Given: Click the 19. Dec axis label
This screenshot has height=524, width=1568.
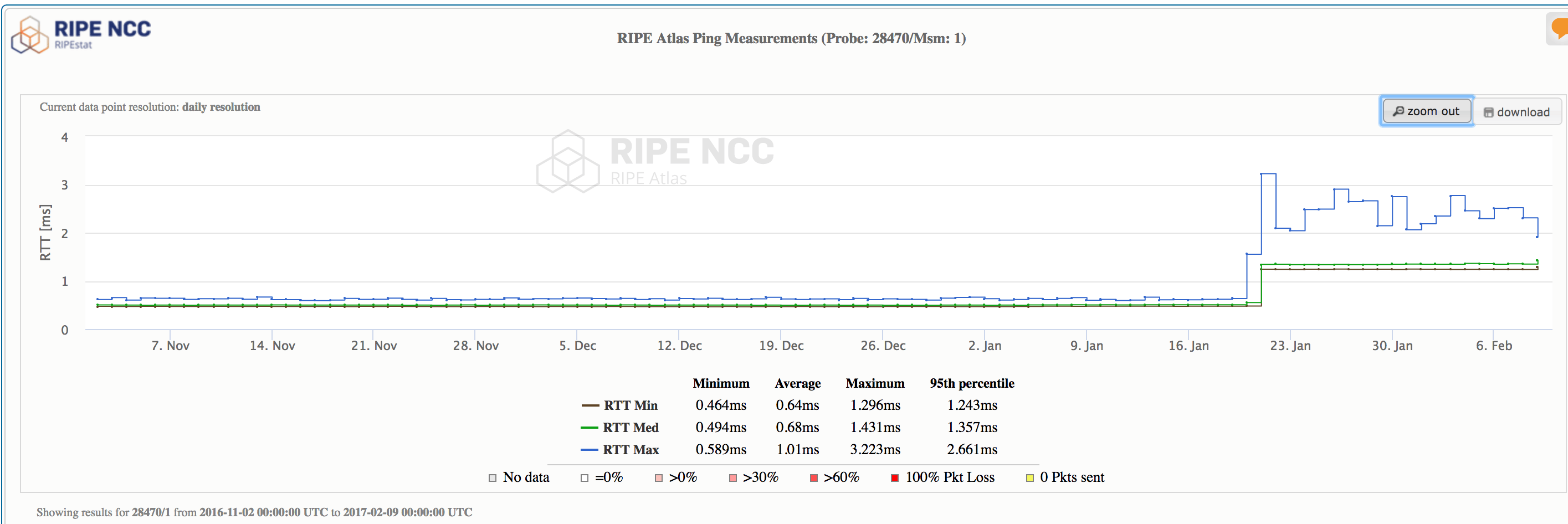Looking at the screenshot, I should [x=781, y=346].
